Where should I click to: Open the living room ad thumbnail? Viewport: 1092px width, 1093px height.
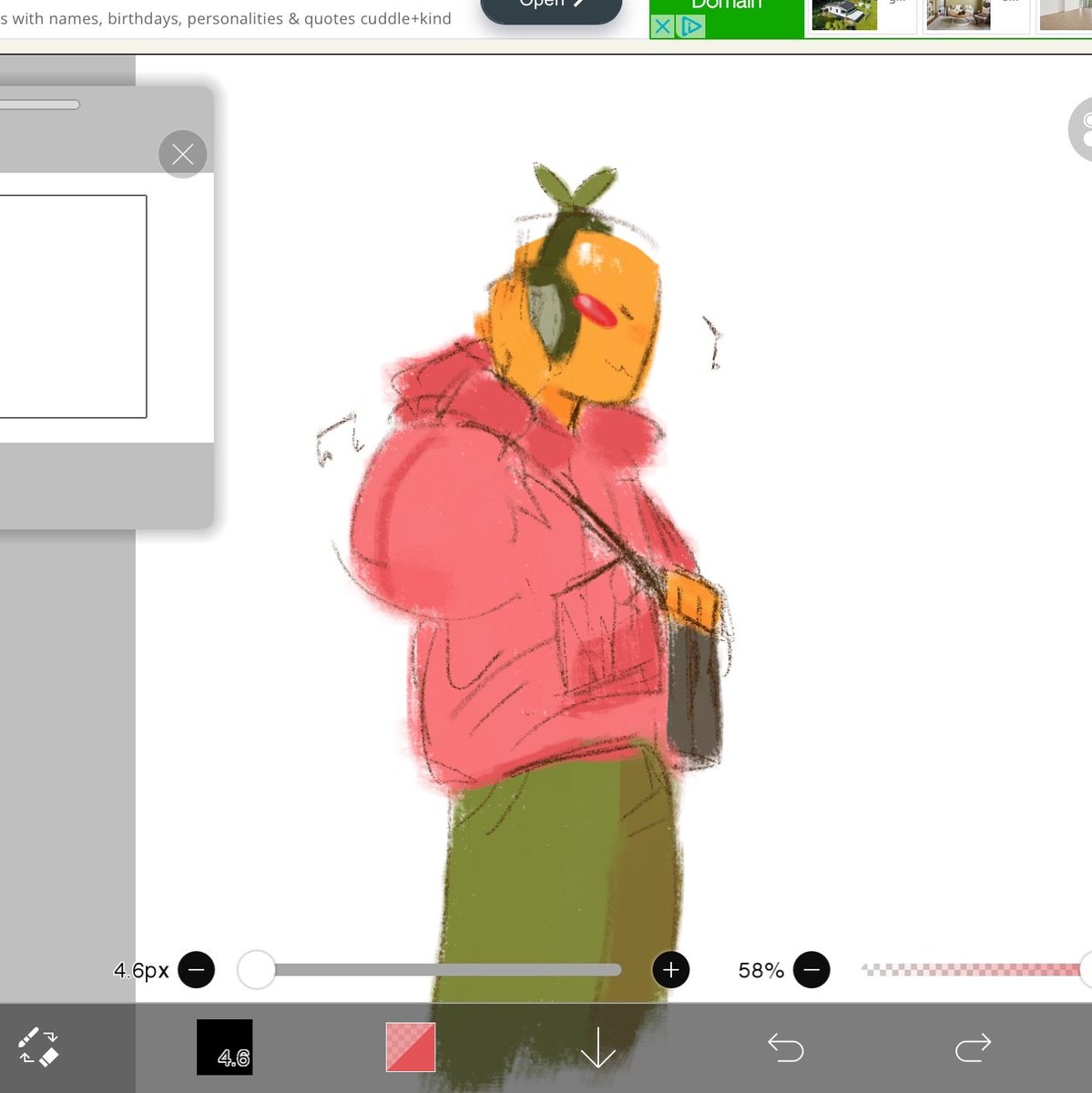point(958,15)
